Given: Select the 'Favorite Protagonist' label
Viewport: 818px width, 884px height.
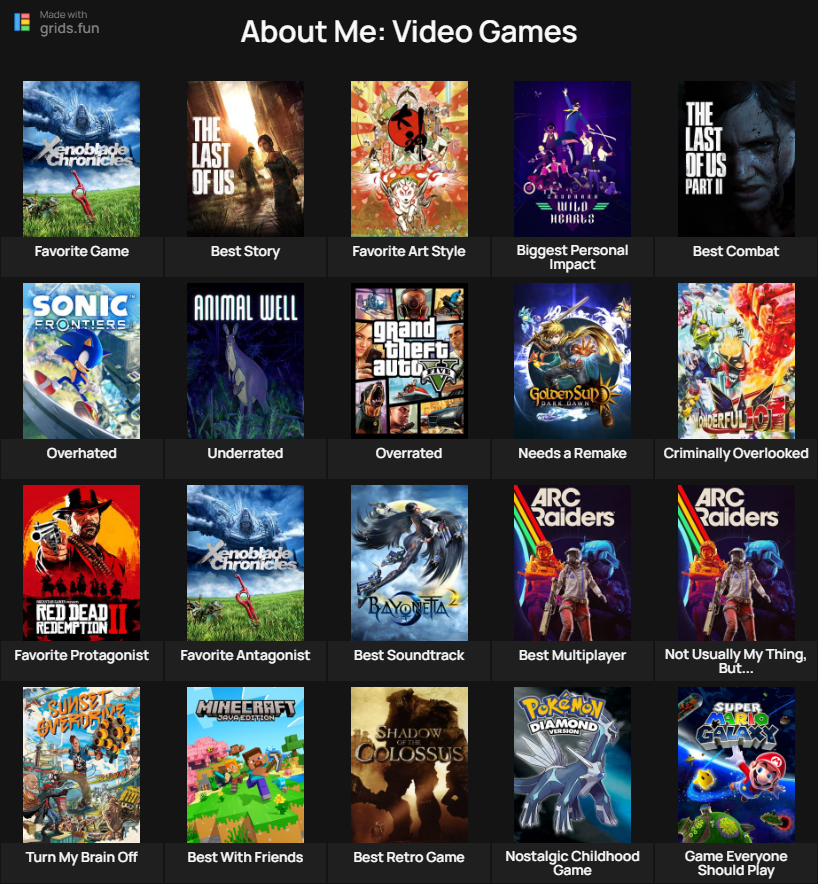Looking at the screenshot, I should pos(82,655).
